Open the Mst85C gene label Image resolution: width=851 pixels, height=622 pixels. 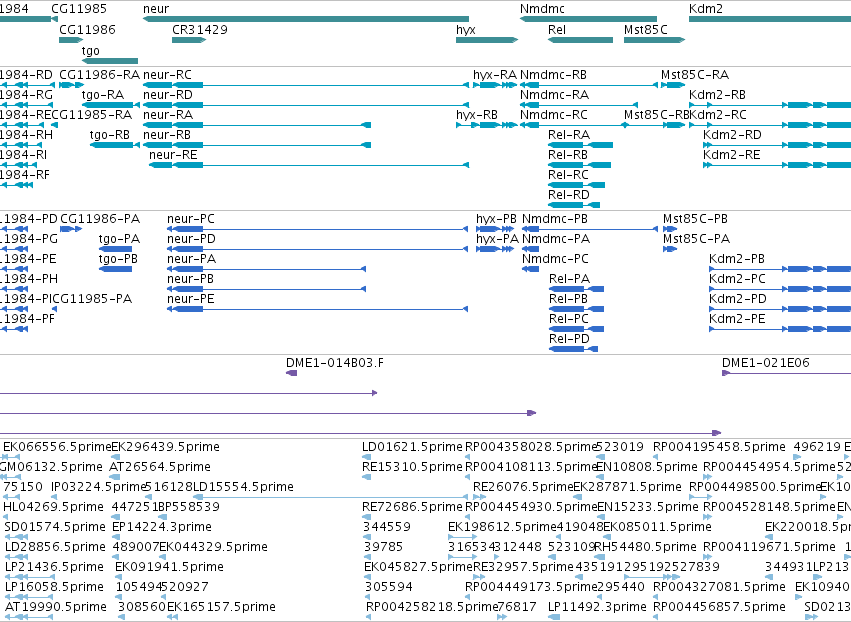tap(646, 30)
